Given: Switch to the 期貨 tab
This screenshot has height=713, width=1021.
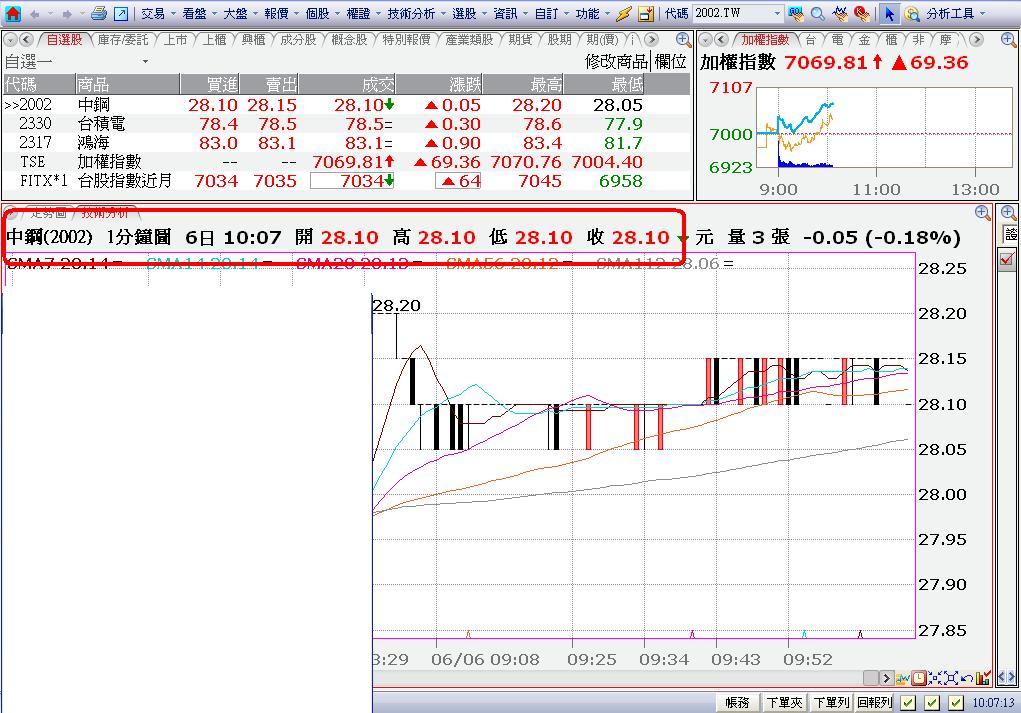Looking at the screenshot, I should pyautogui.click(x=520, y=40).
